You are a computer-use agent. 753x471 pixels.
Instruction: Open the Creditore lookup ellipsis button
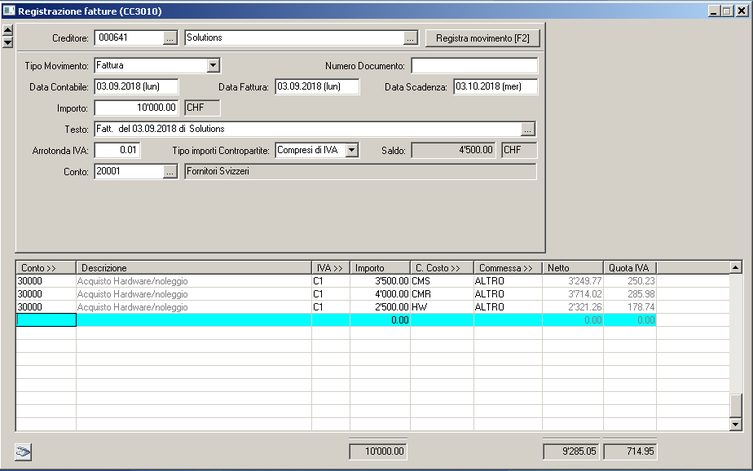pyautogui.click(x=170, y=38)
